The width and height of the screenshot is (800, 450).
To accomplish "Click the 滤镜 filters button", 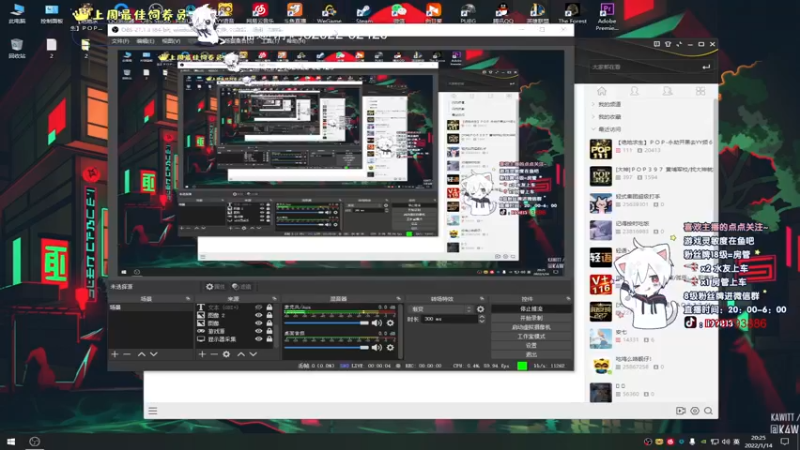I will click(241, 287).
